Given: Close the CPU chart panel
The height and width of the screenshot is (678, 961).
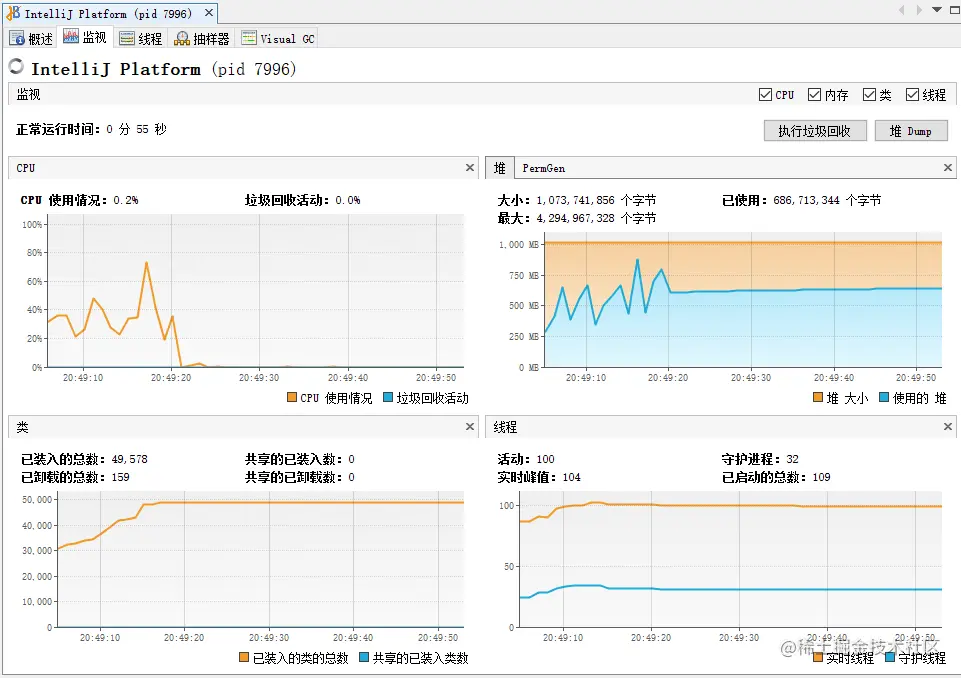Looking at the screenshot, I should [x=470, y=167].
